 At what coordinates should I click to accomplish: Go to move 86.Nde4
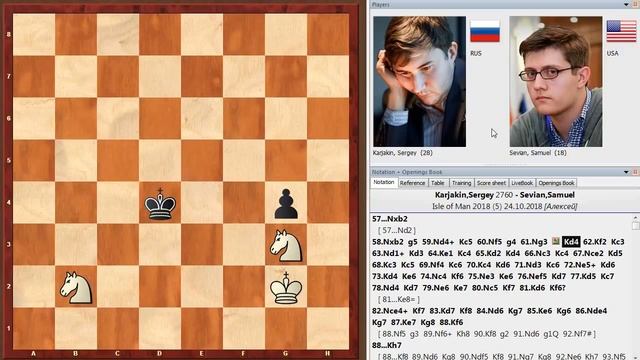coord(591,311)
